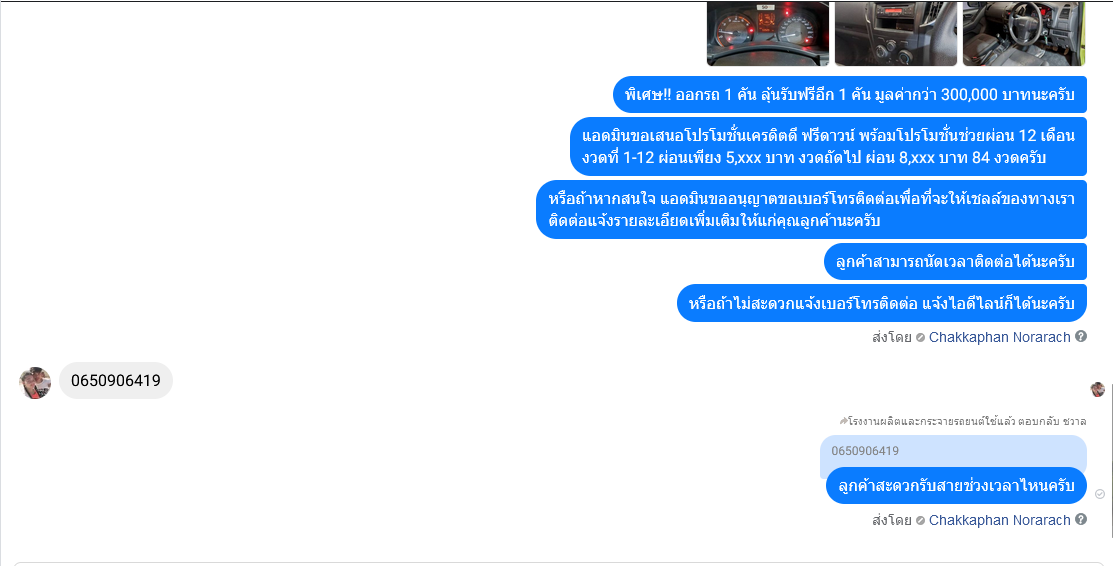The height and width of the screenshot is (566, 1113).
Task: Open the dashboard gauge cluster photo thumbnail
Action: click(768, 33)
